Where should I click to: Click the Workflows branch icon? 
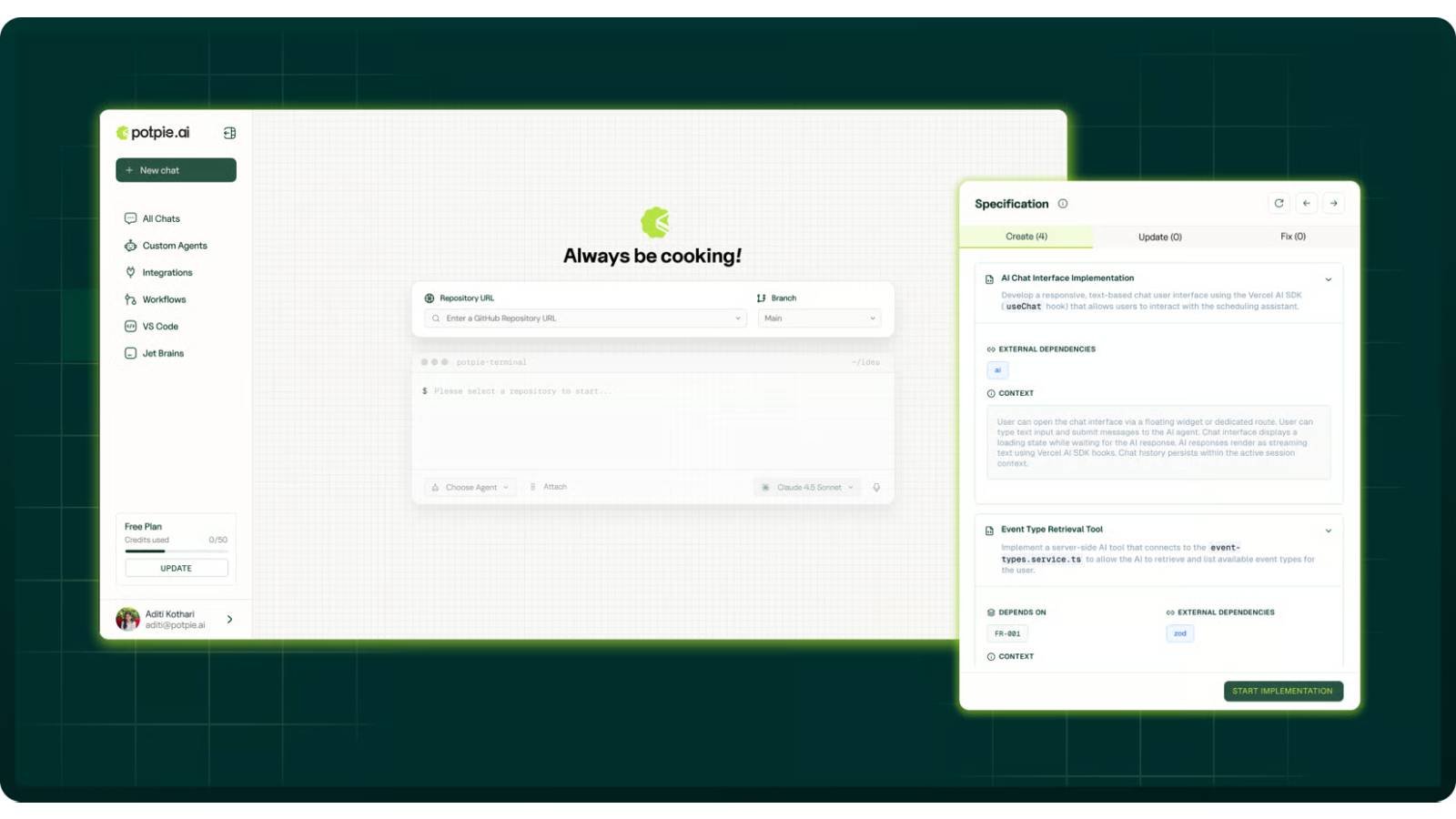tap(130, 299)
